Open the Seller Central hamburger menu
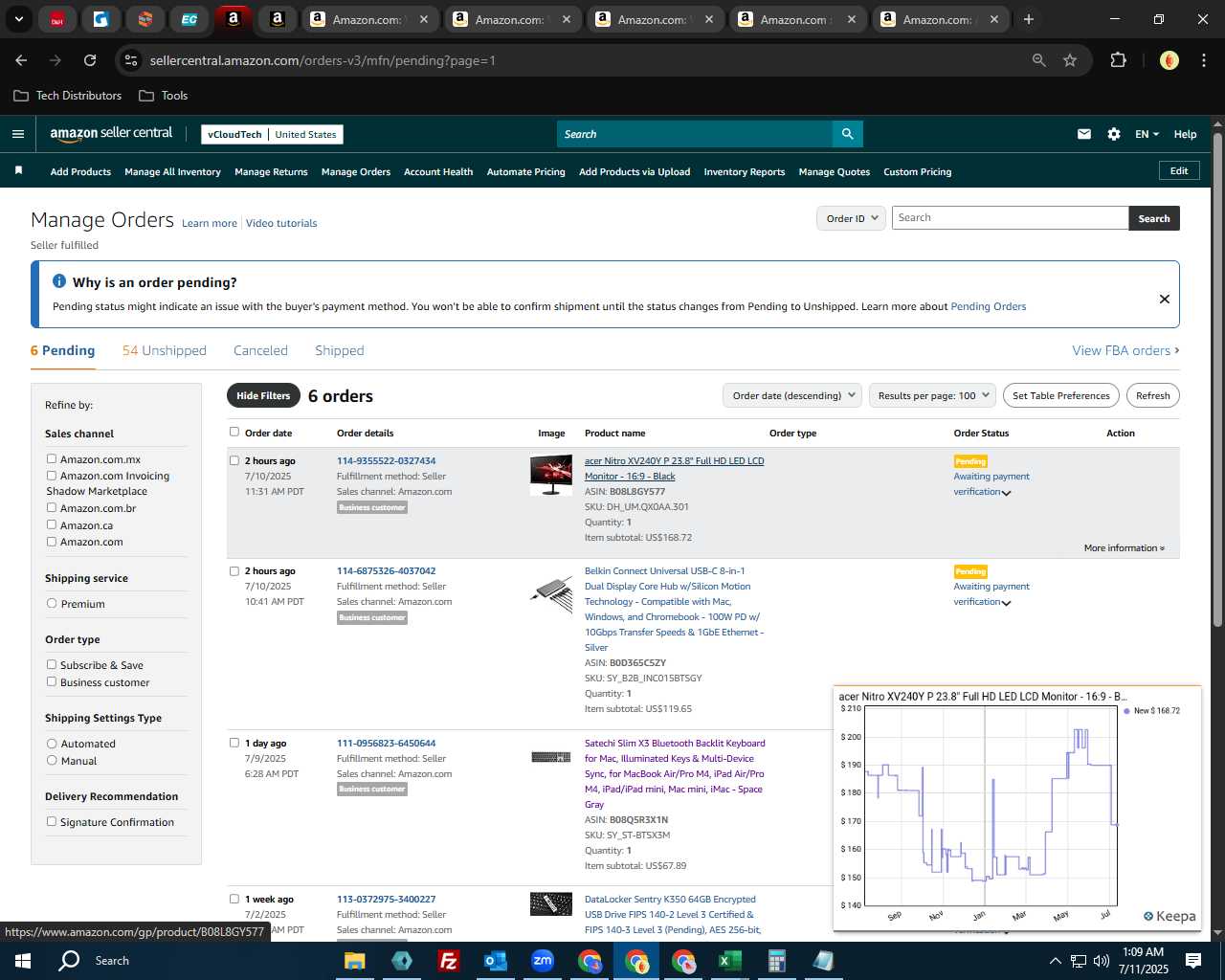Screen dimensions: 1225x980 point(17,134)
